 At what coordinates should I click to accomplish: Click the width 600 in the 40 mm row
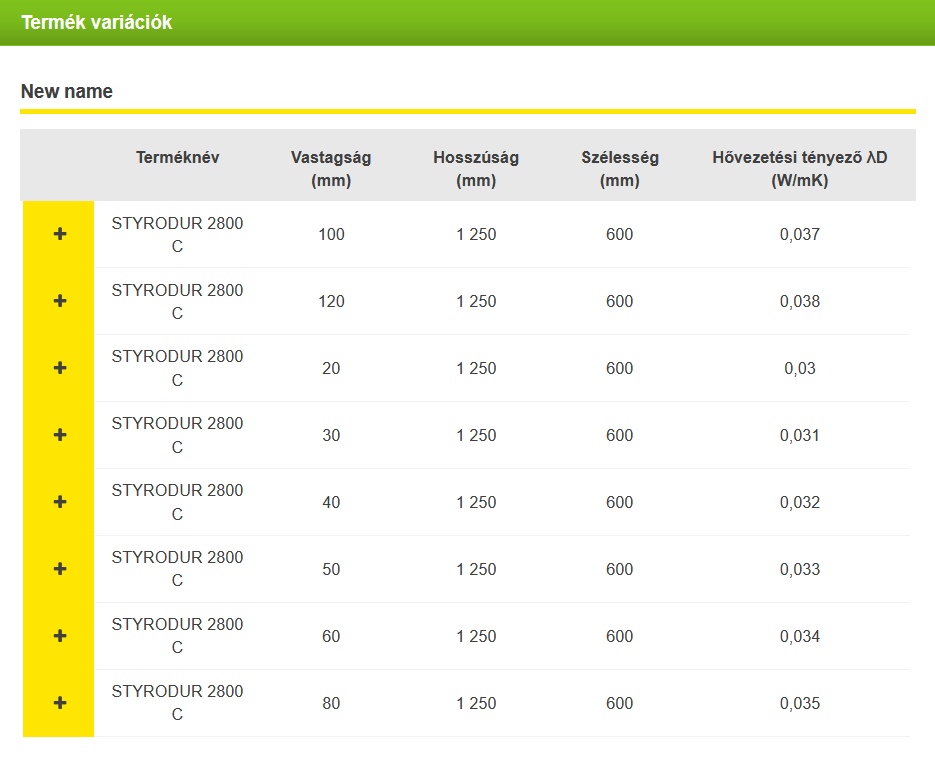[x=620, y=502]
